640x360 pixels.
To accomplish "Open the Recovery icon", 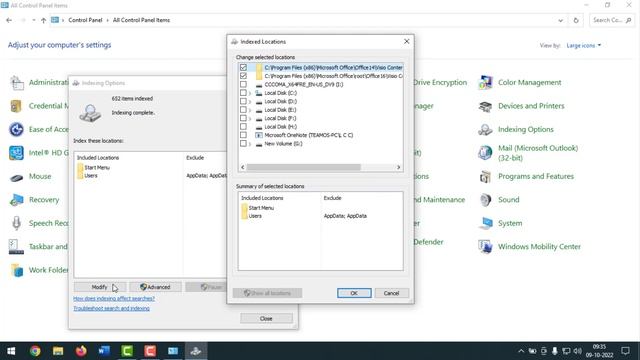I will 16,200.
